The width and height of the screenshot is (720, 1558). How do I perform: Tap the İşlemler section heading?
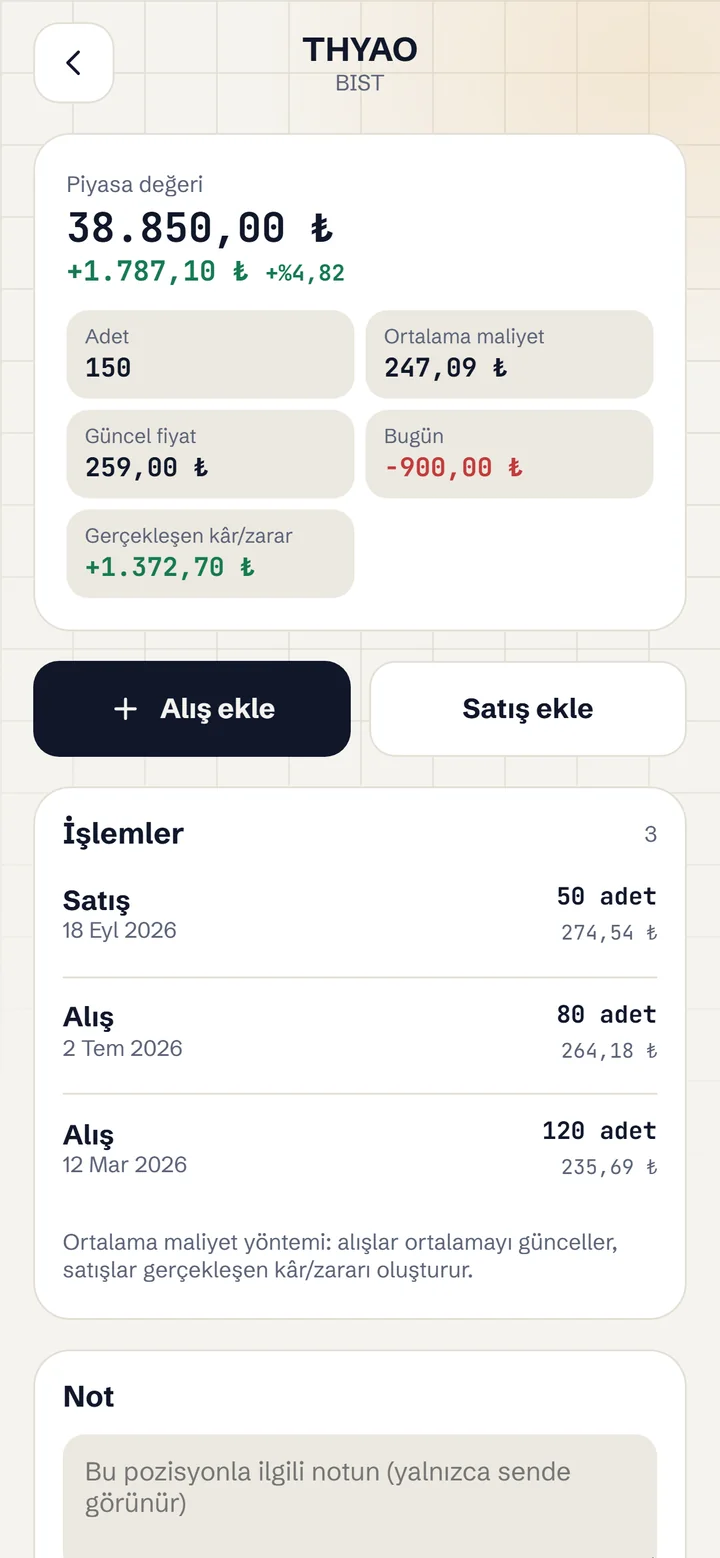pos(123,833)
